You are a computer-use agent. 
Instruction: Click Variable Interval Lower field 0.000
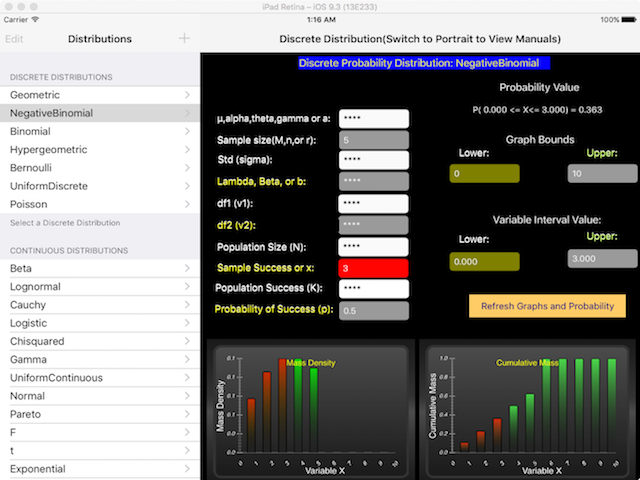tap(484, 261)
